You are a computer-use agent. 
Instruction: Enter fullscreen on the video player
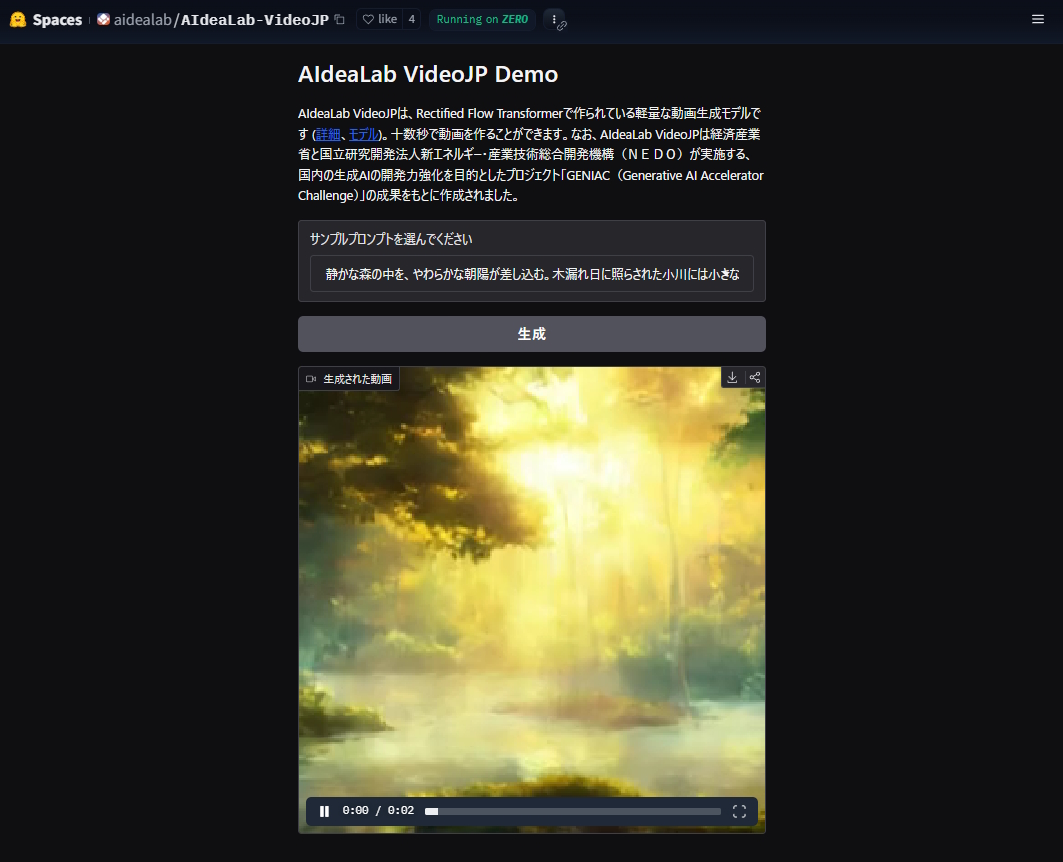[x=739, y=811]
